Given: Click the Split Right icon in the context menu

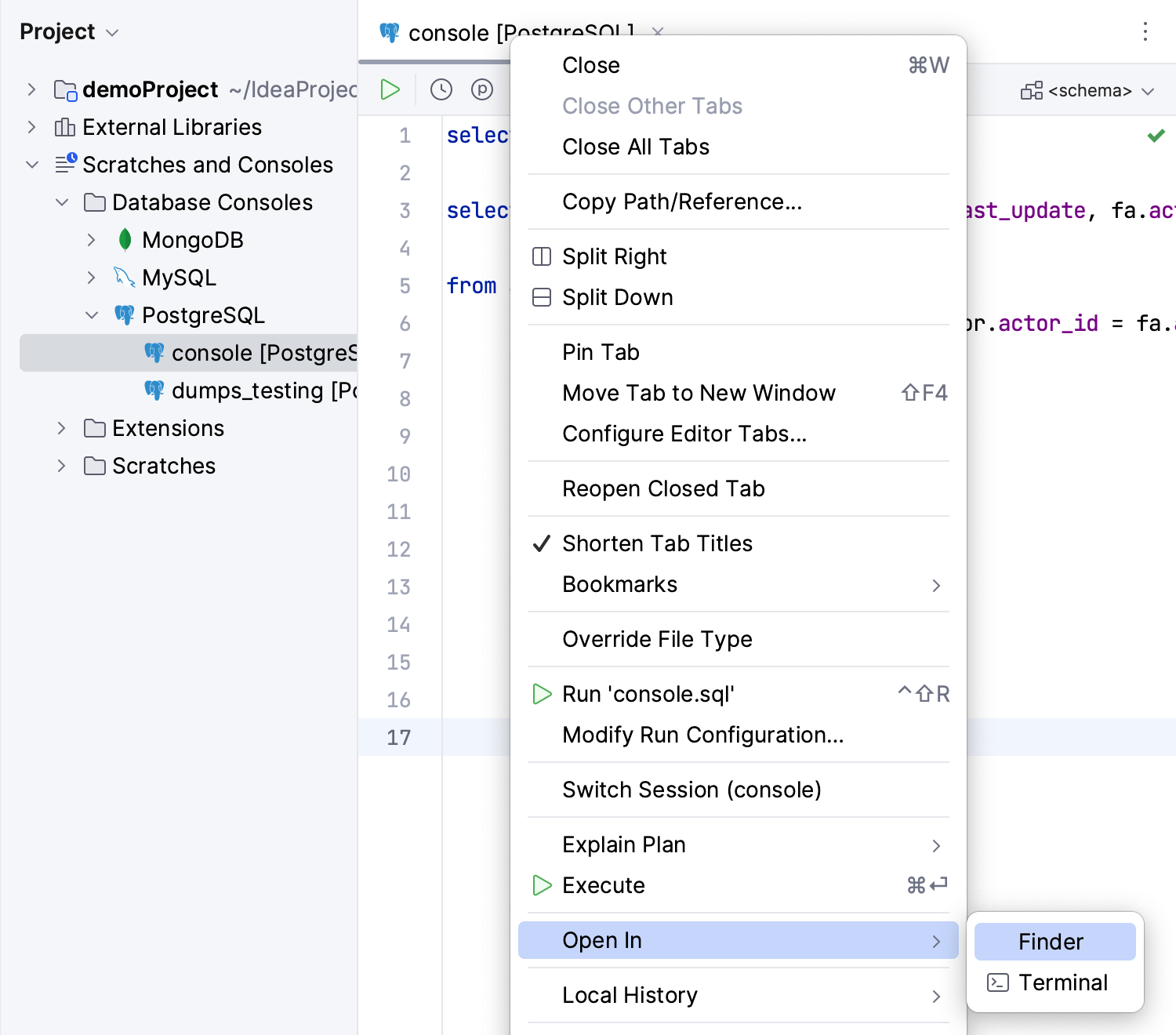Looking at the screenshot, I should (541, 256).
